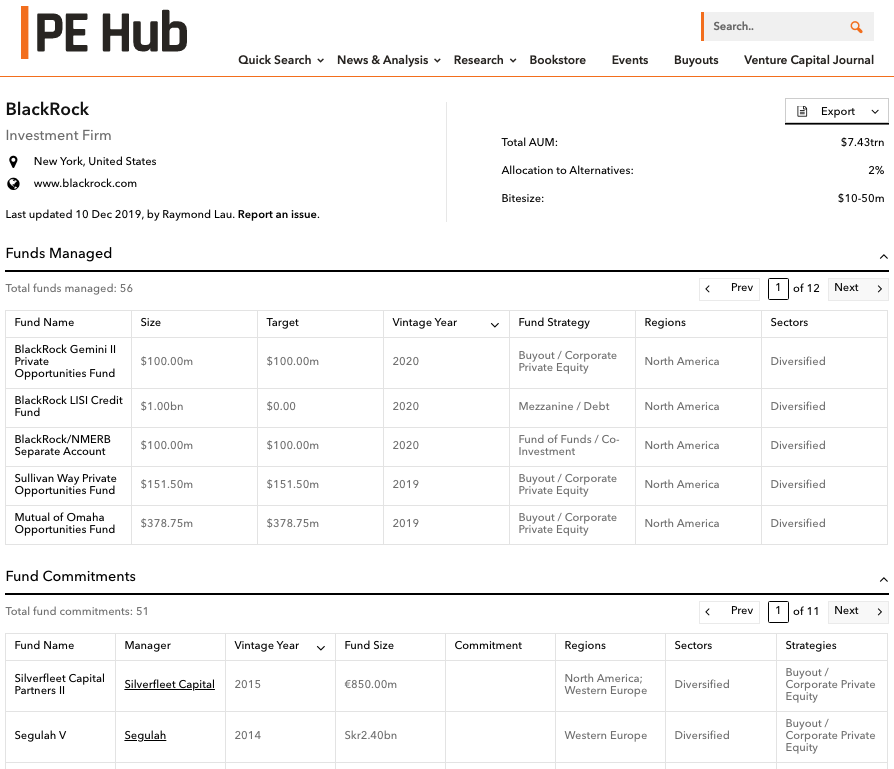
Task: Open Venture Capital Journal
Action: (x=808, y=60)
